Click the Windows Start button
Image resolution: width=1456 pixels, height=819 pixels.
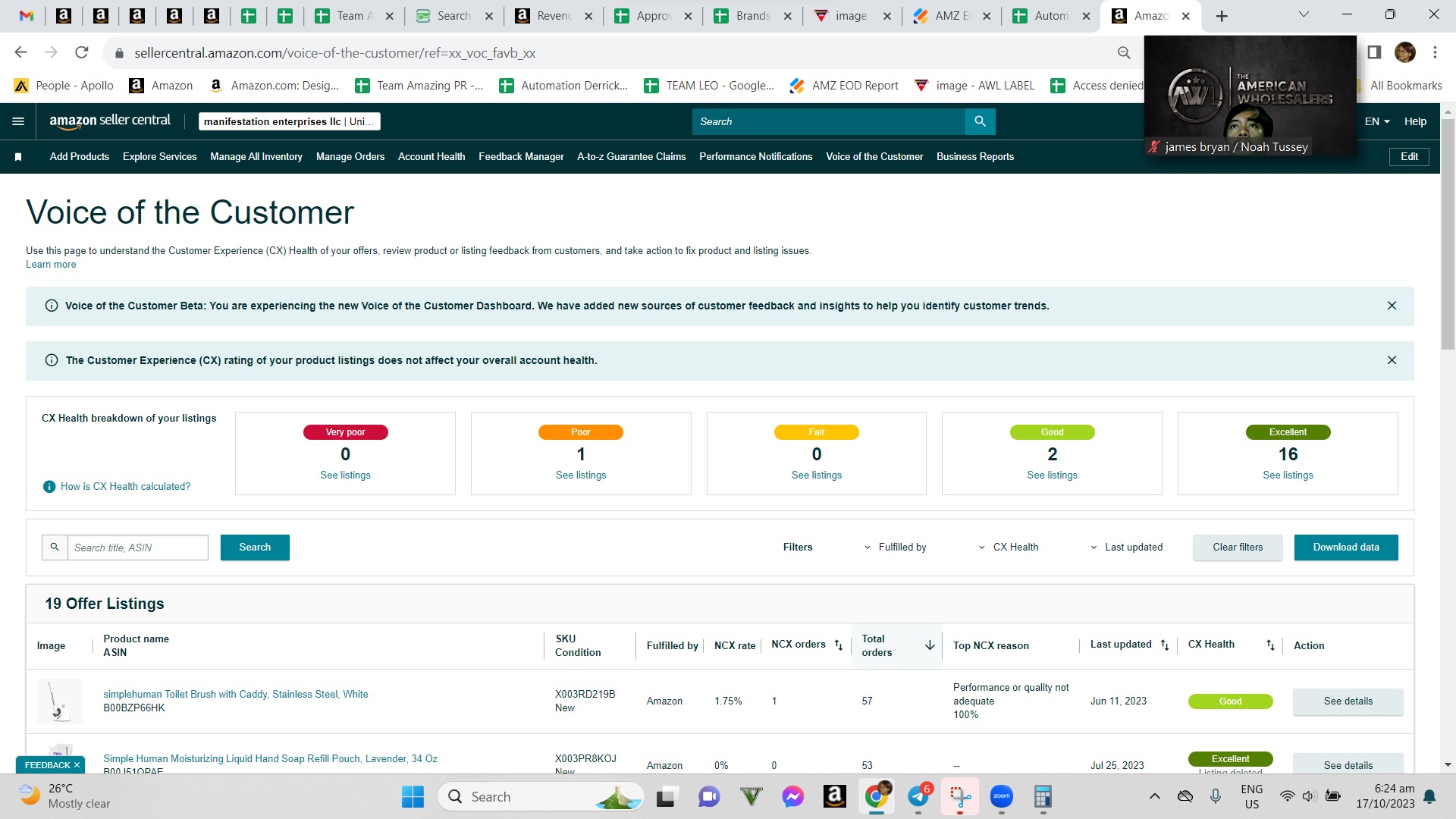coord(413,796)
